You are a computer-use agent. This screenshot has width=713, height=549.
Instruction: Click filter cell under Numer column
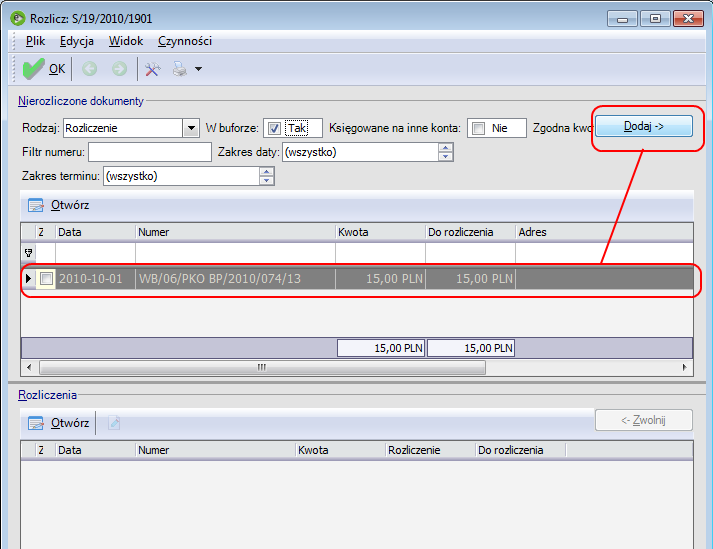coord(235,253)
